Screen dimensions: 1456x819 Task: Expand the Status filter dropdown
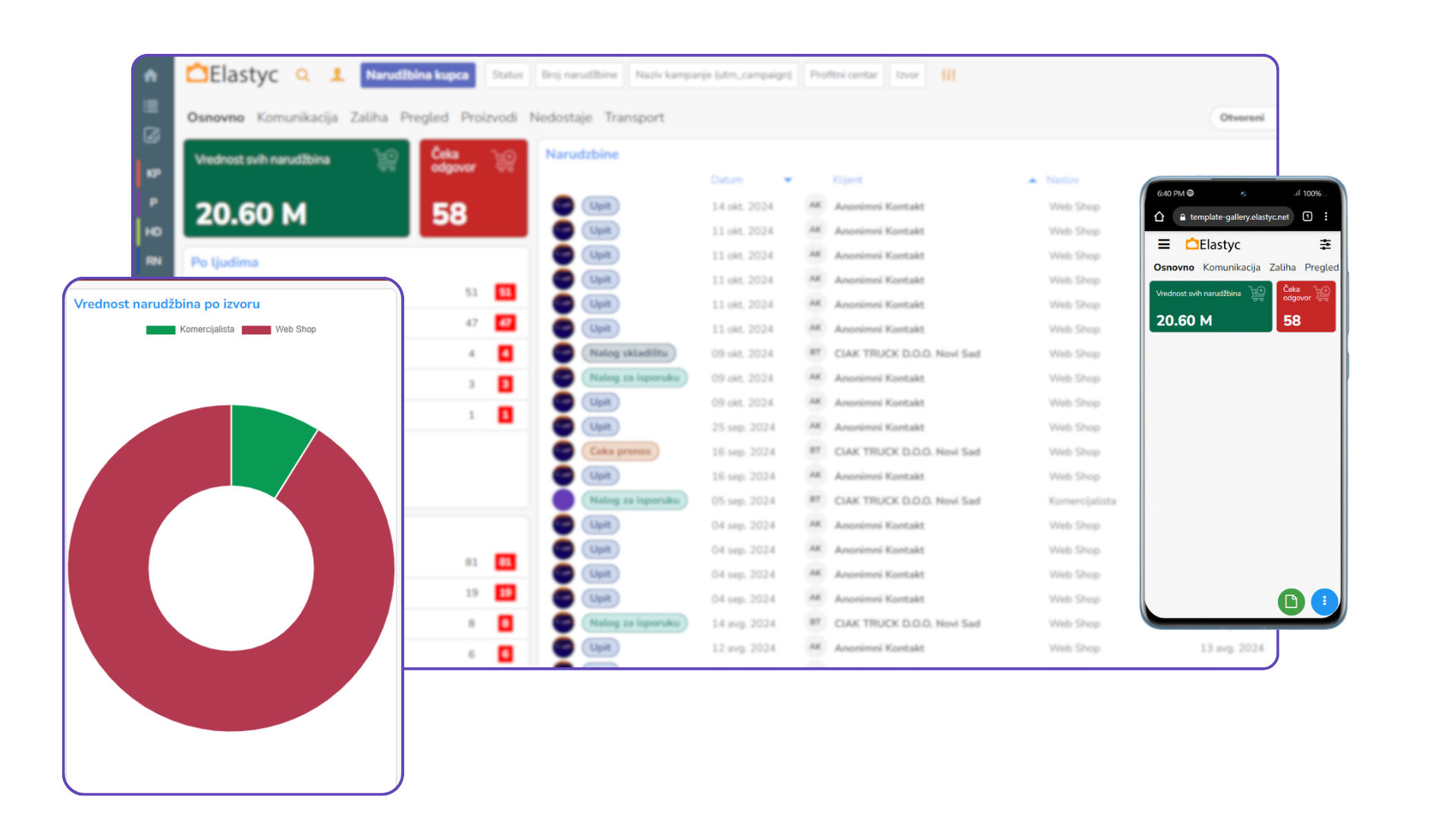[507, 75]
